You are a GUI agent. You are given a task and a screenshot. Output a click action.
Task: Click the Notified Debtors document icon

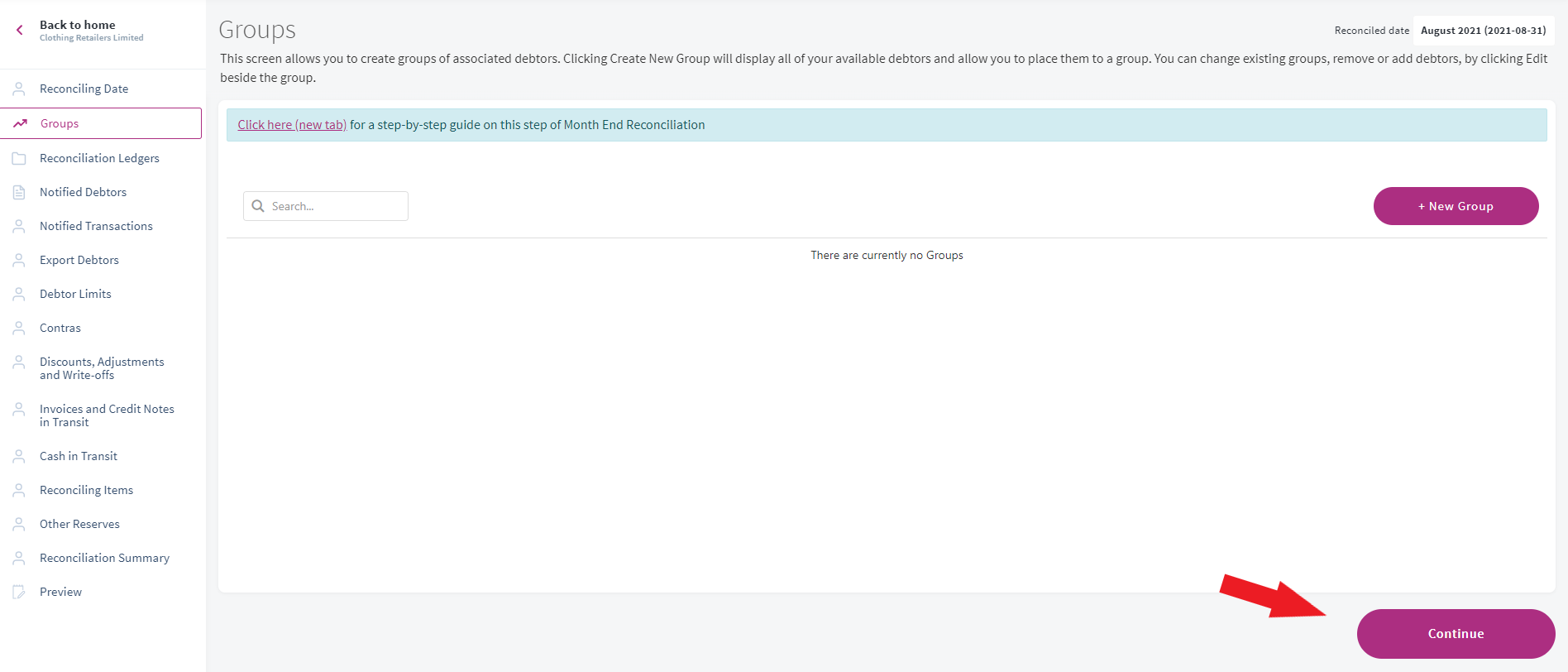pos(19,192)
